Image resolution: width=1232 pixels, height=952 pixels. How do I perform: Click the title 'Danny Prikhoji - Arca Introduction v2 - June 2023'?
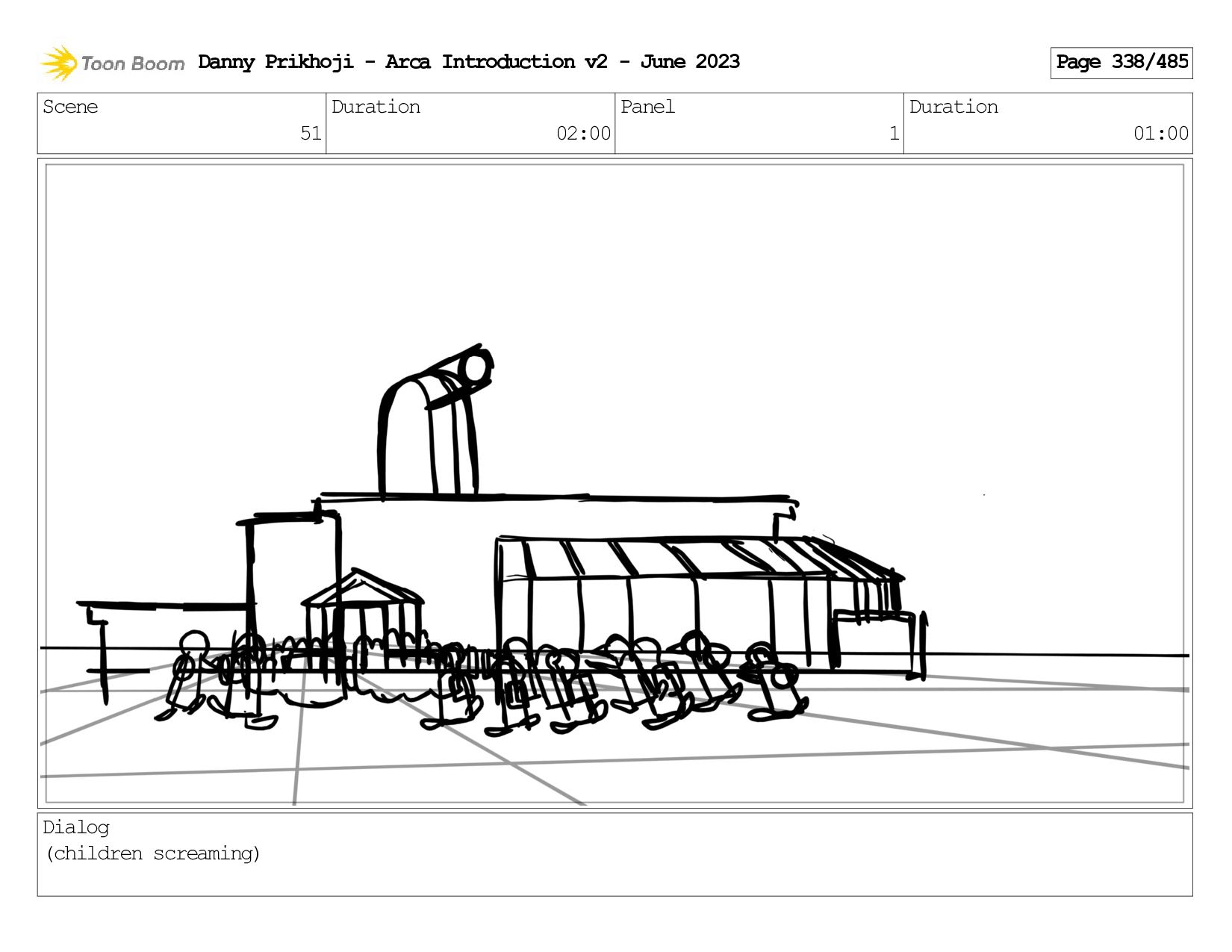(469, 62)
